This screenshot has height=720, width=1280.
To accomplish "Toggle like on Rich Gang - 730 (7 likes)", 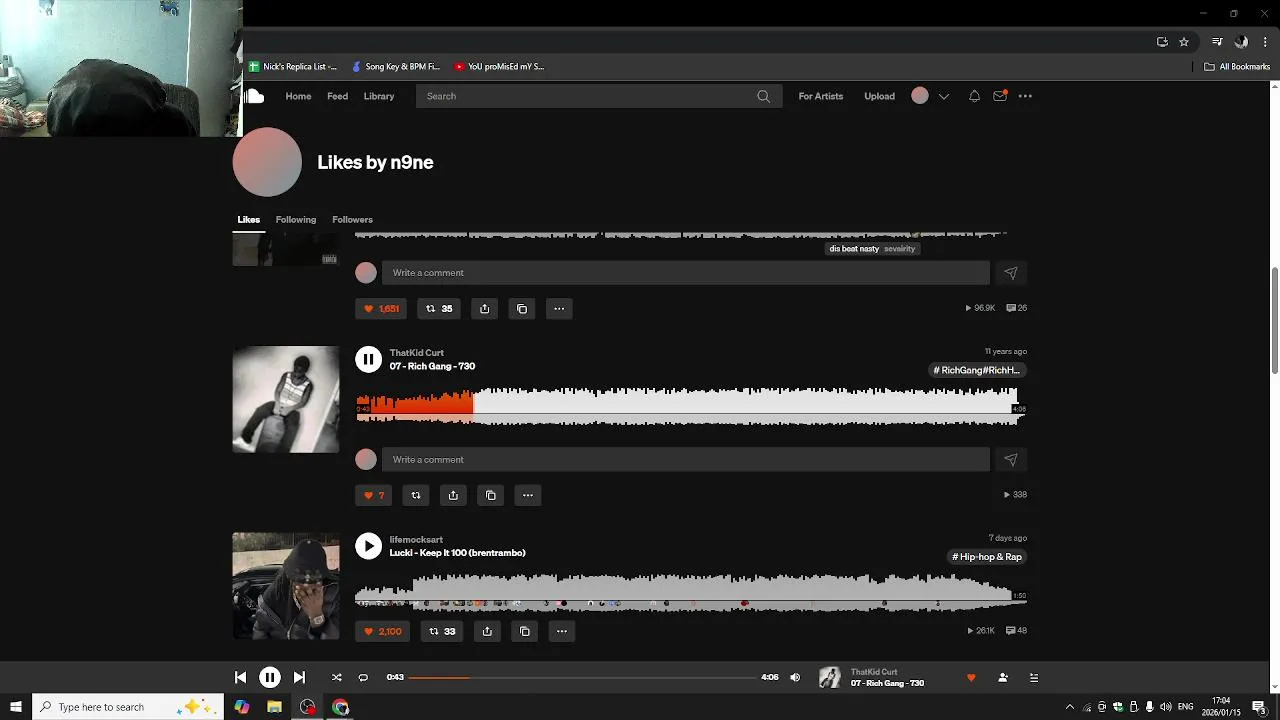I will point(374,495).
